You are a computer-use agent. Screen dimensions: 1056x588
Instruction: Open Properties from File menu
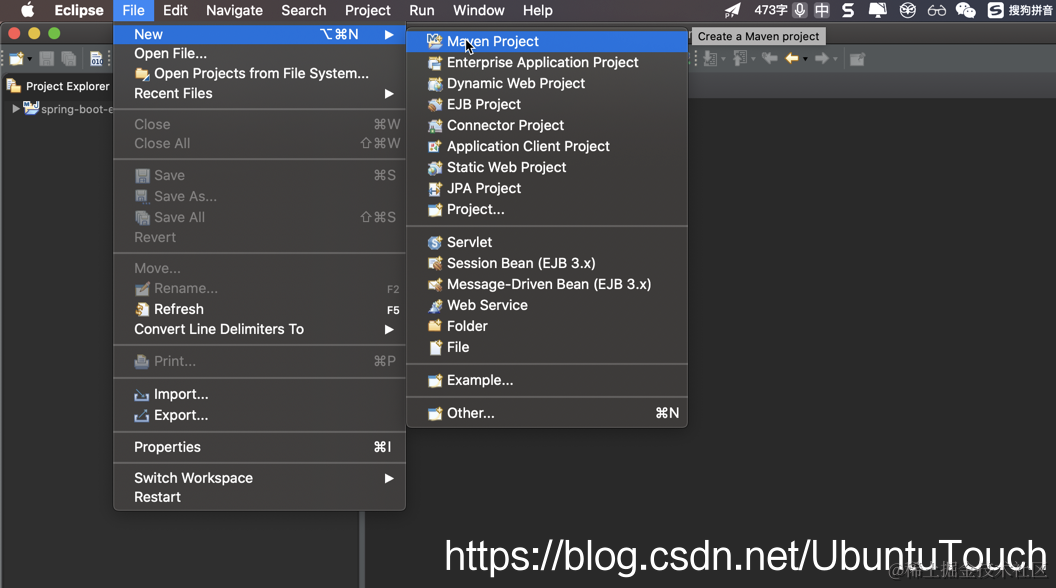click(x=259, y=447)
